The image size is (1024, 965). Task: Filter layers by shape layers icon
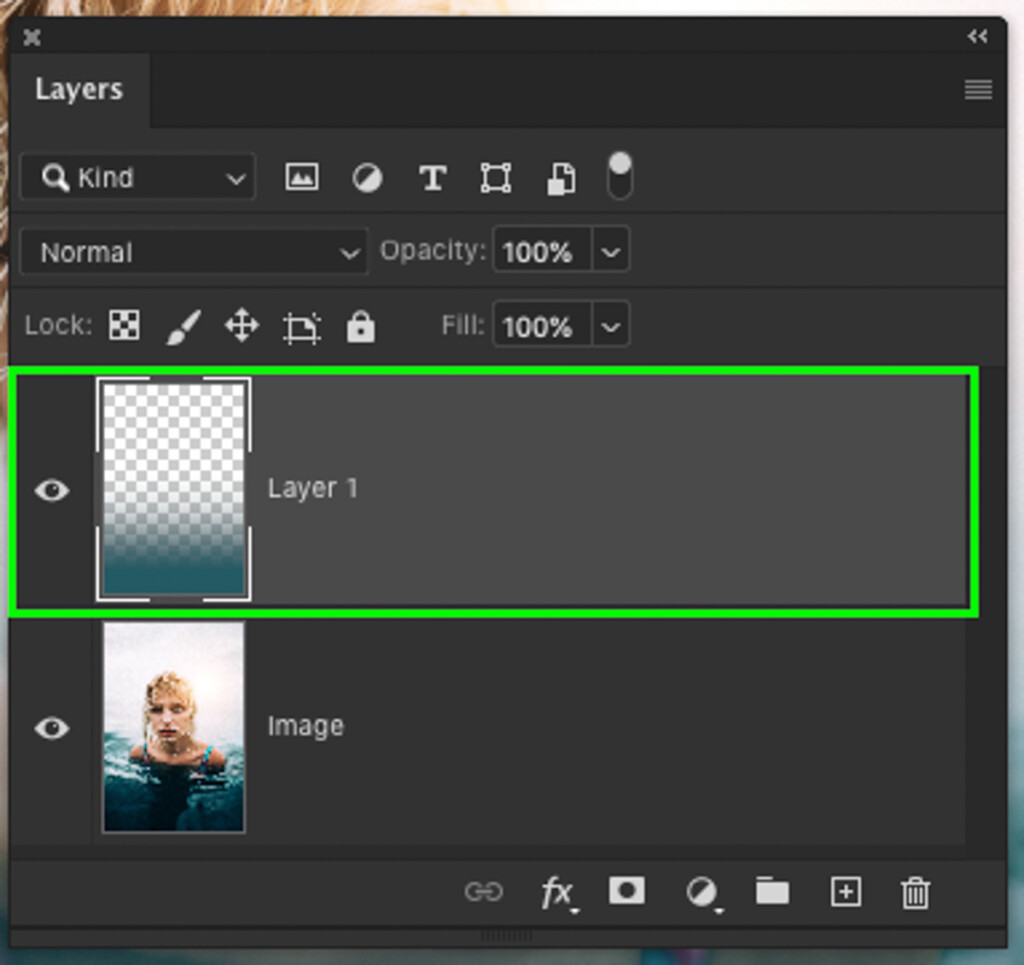(495, 177)
